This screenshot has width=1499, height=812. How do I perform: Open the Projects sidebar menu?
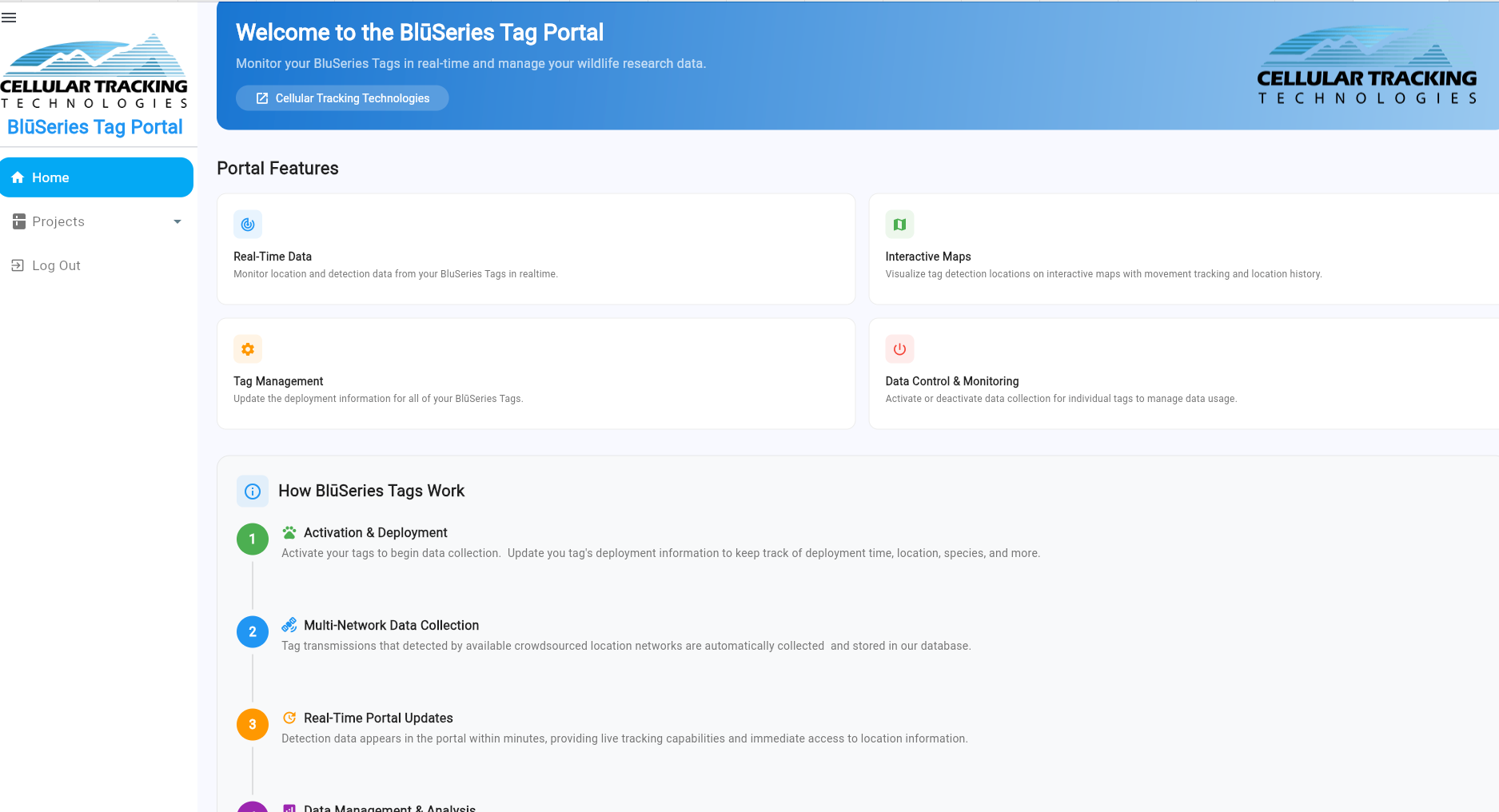coord(58,222)
